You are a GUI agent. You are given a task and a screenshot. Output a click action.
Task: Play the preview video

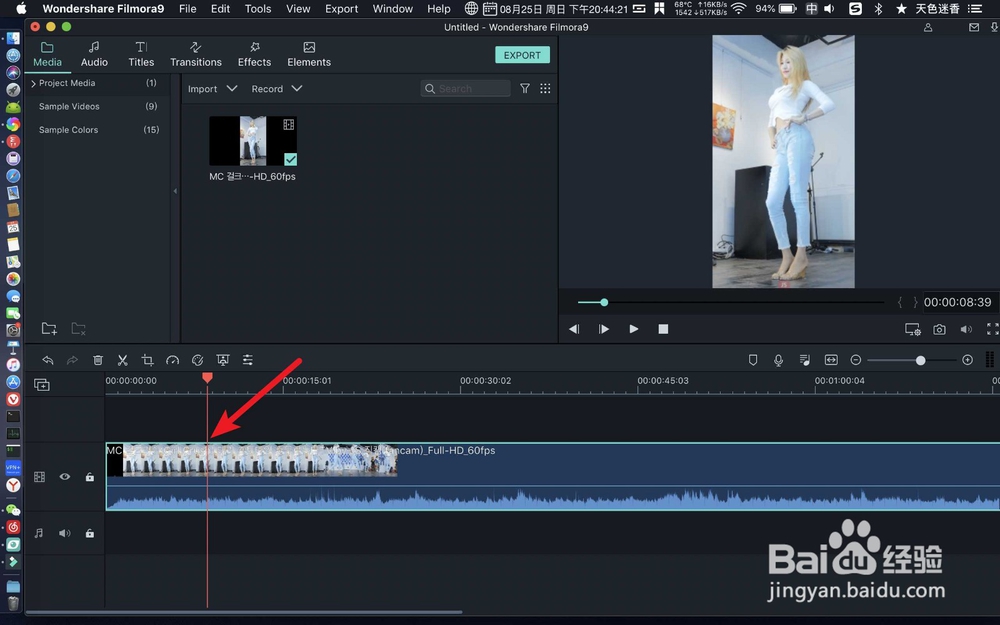(633, 329)
